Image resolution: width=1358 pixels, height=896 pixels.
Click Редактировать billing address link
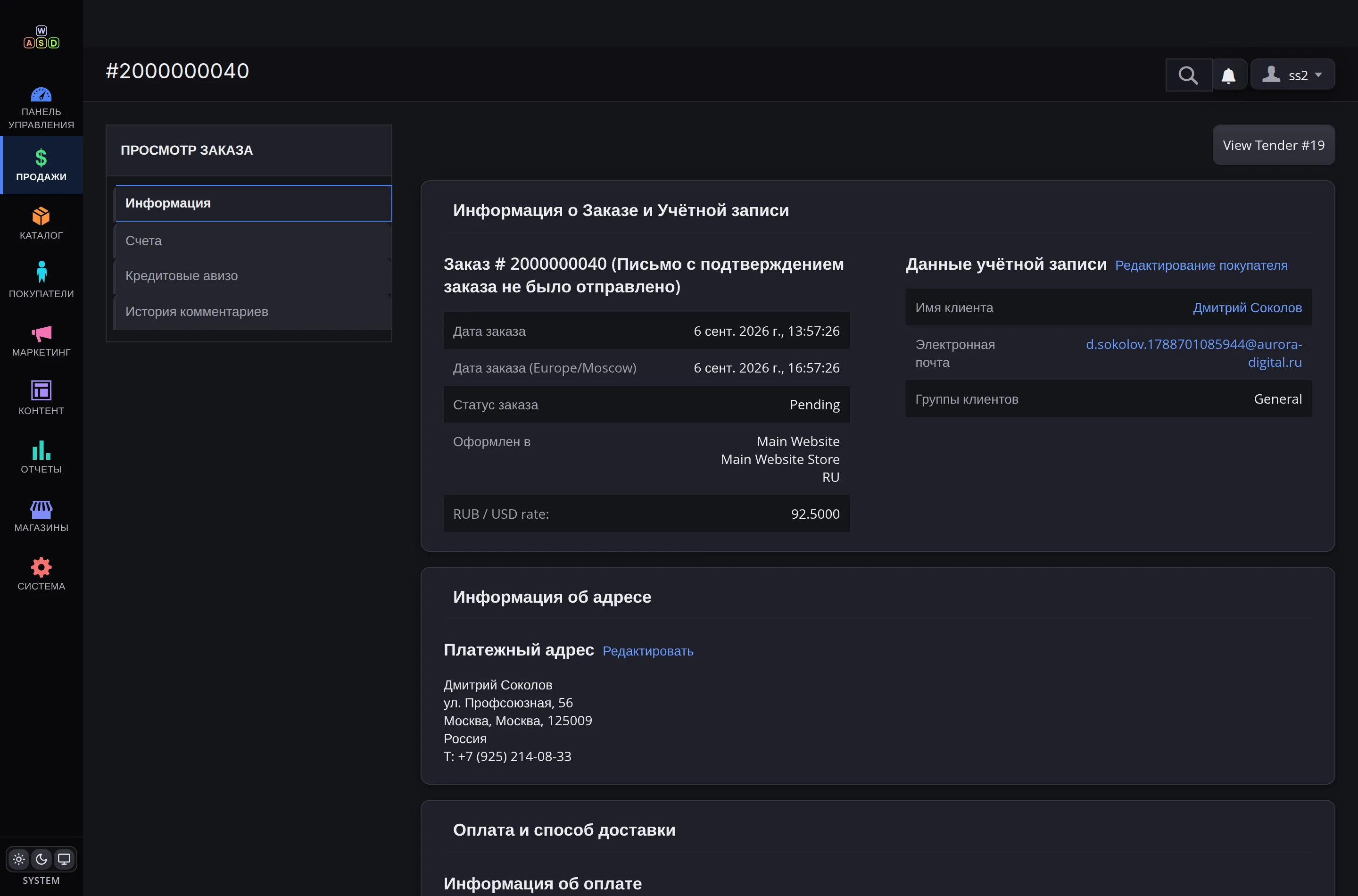pos(648,651)
